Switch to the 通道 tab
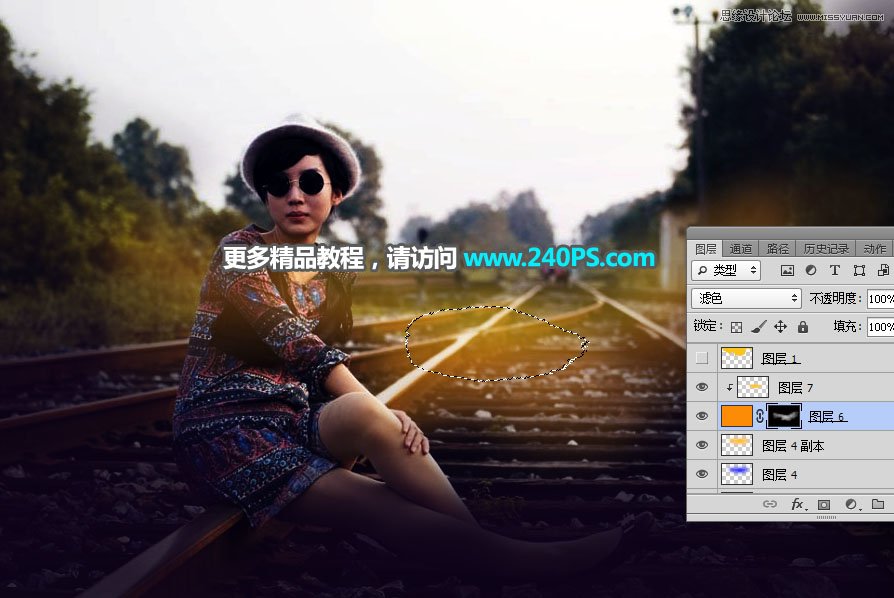 741,249
